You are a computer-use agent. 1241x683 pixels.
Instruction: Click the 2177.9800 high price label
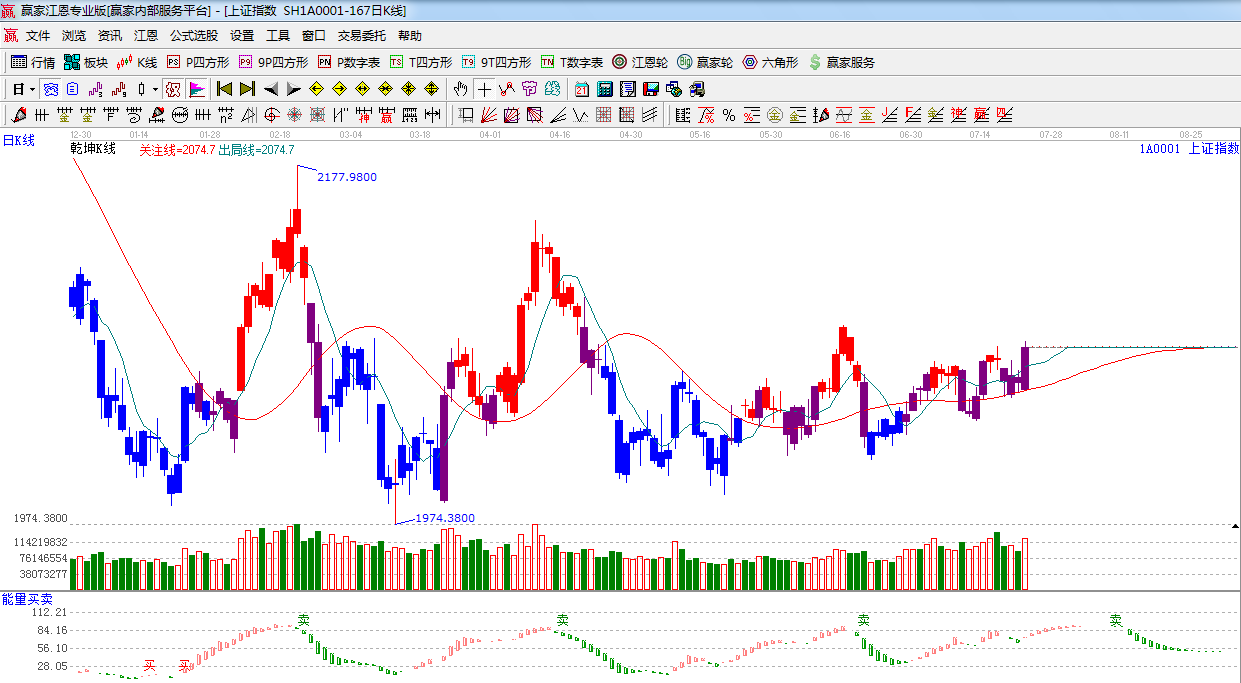tap(347, 177)
